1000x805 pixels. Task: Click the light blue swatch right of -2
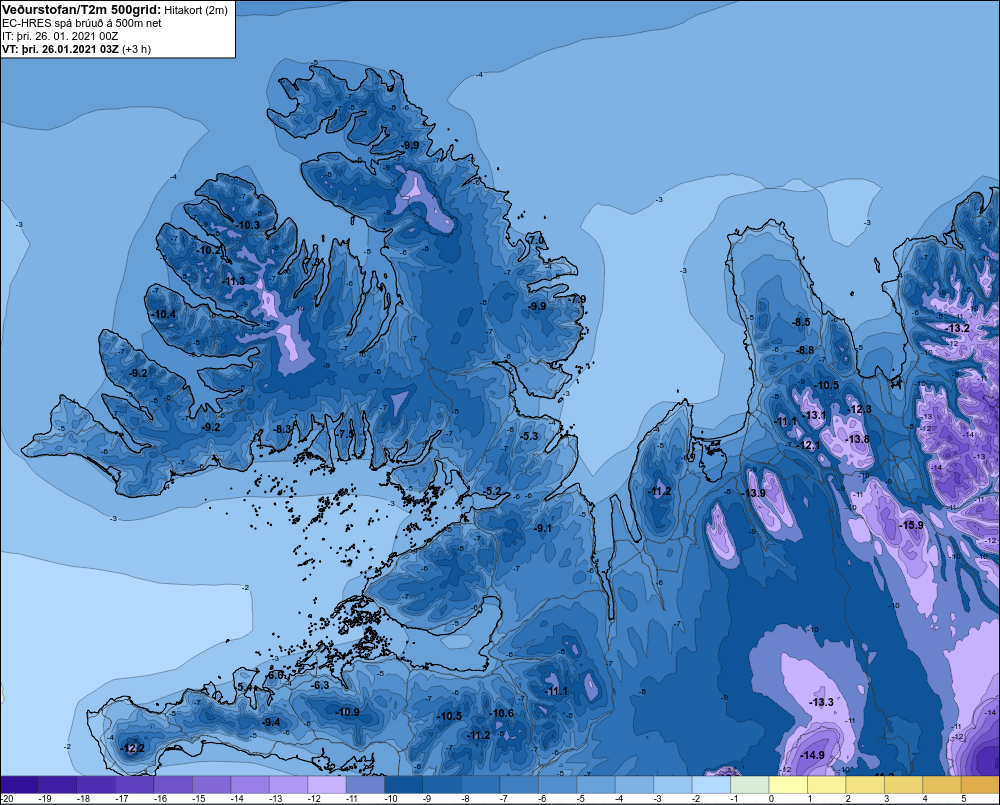pos(711,784)
